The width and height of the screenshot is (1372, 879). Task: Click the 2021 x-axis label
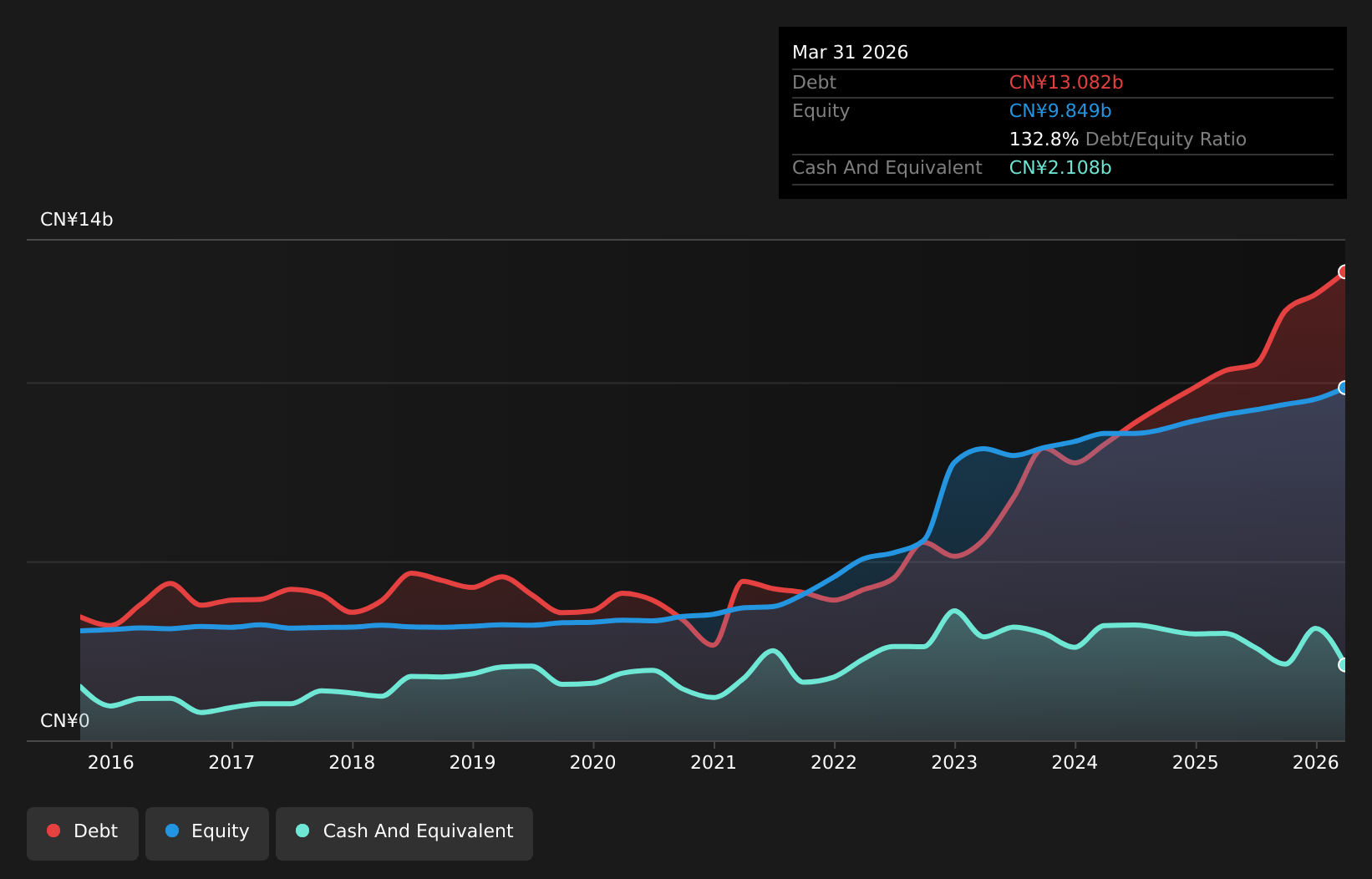tap(714, 763)
